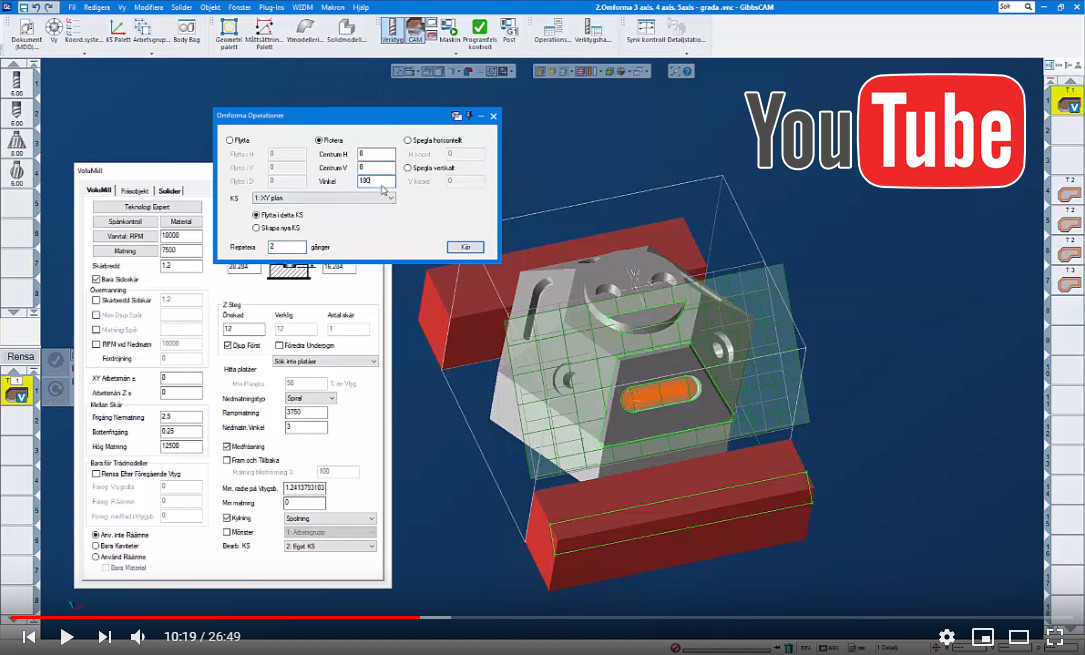Viewport: 1085px width, 655px height.
Task: Open the Solidmodellering icon
Action: [346, 28]
